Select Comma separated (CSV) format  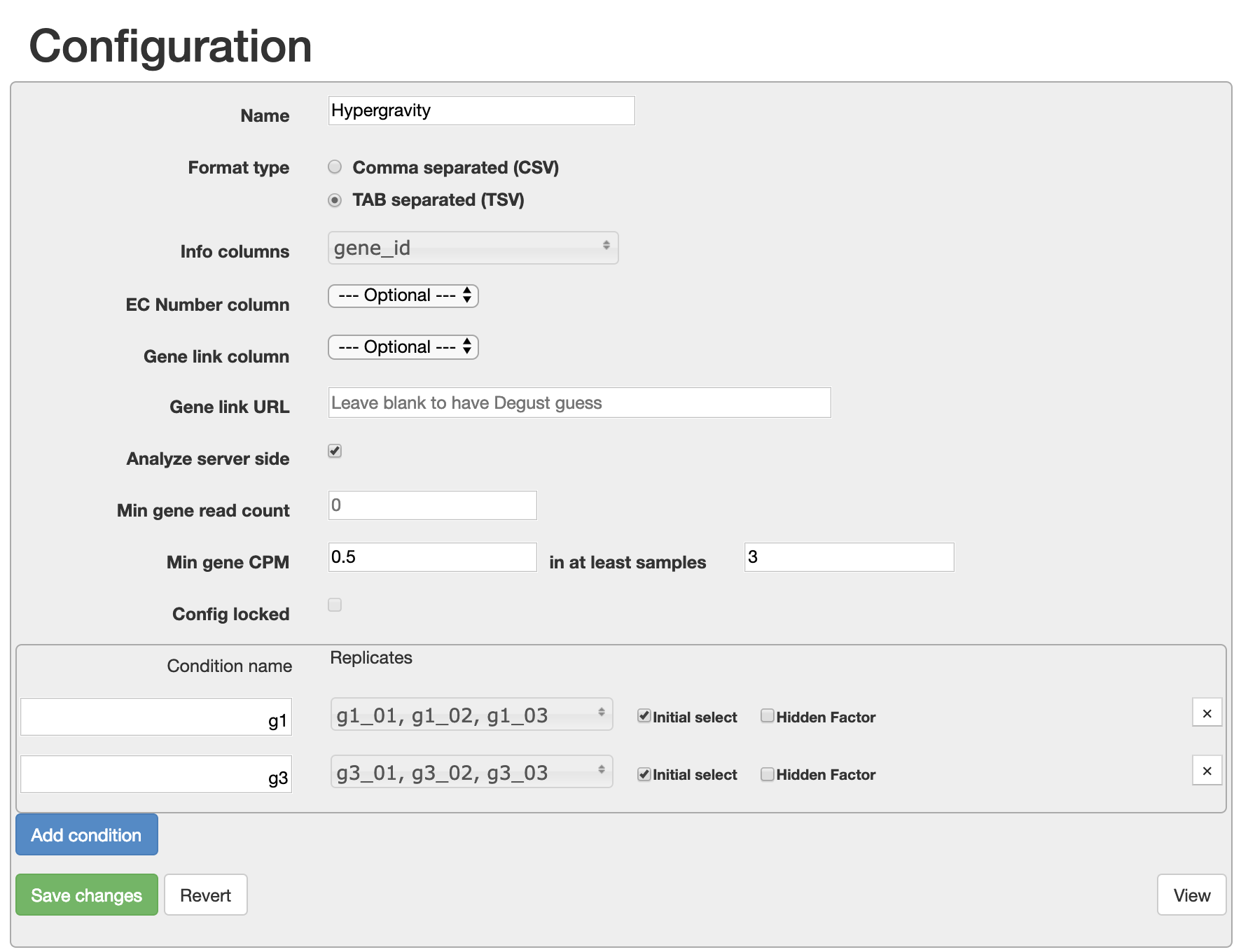click(335, 167)
